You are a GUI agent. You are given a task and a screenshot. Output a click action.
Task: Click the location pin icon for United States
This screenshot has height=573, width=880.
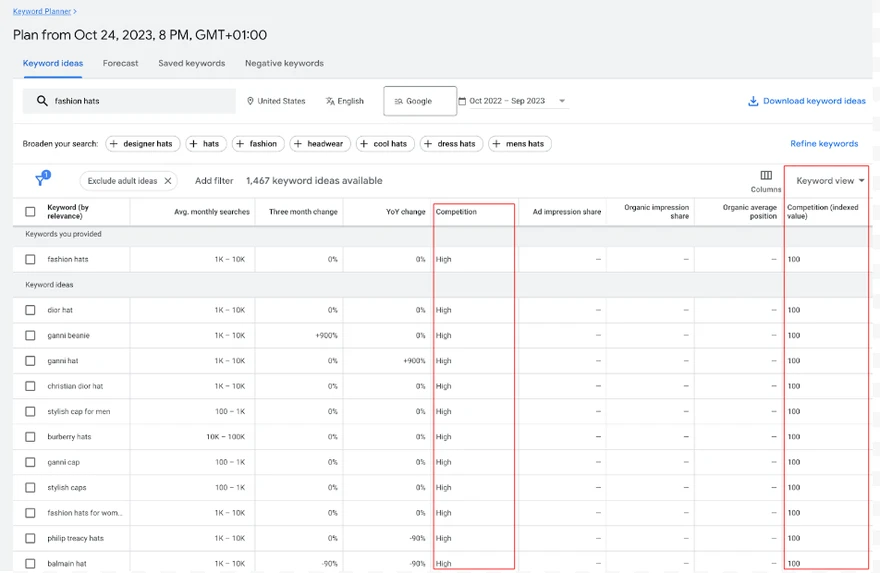[250, 101]
